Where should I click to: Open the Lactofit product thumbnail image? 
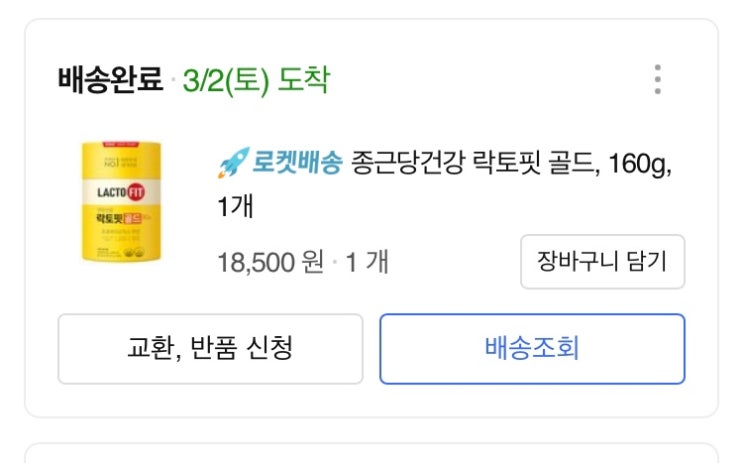(121, 203)
